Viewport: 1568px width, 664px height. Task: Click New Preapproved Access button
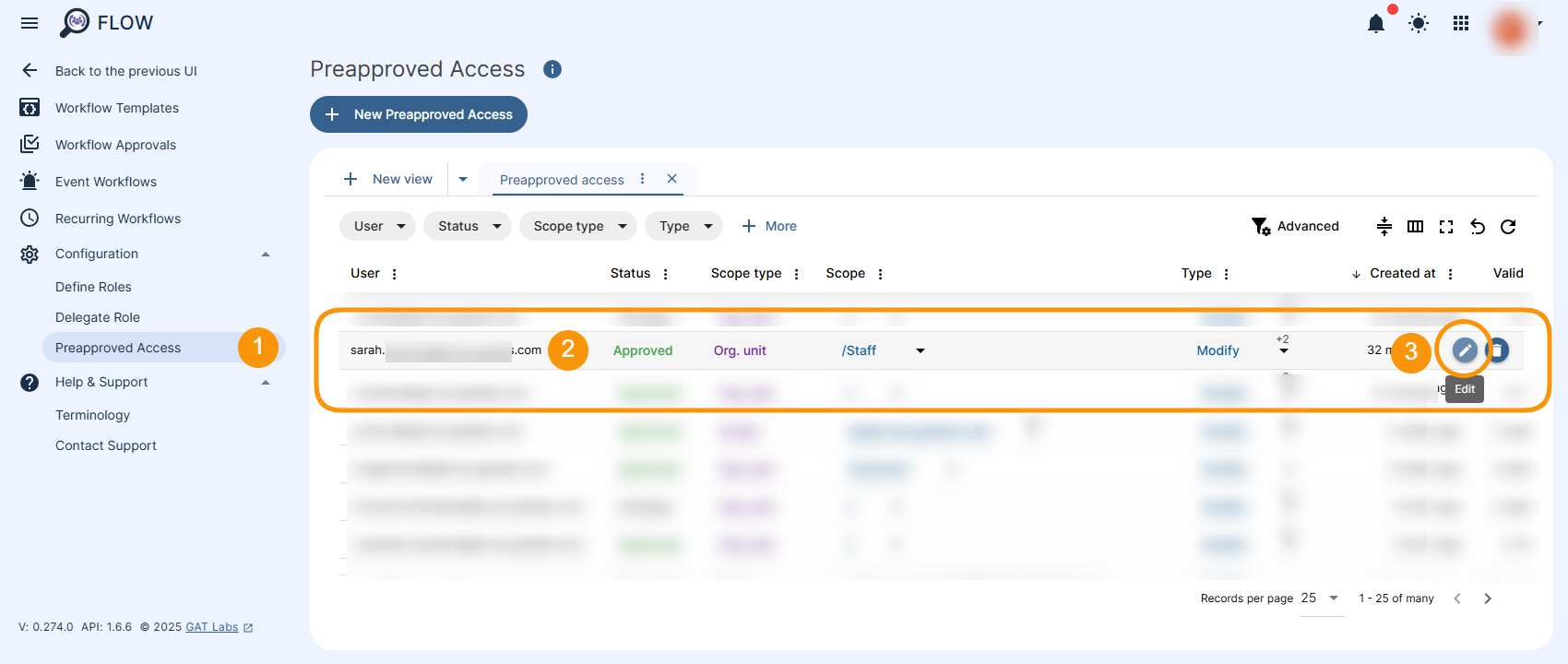[419, 114]
